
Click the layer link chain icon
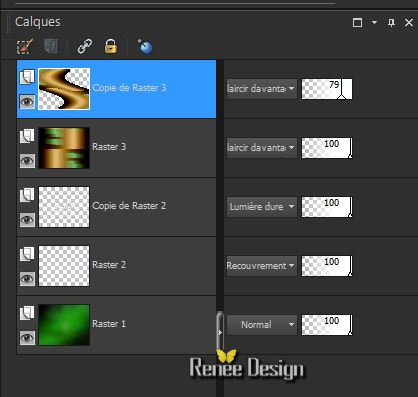pos(85,46)
